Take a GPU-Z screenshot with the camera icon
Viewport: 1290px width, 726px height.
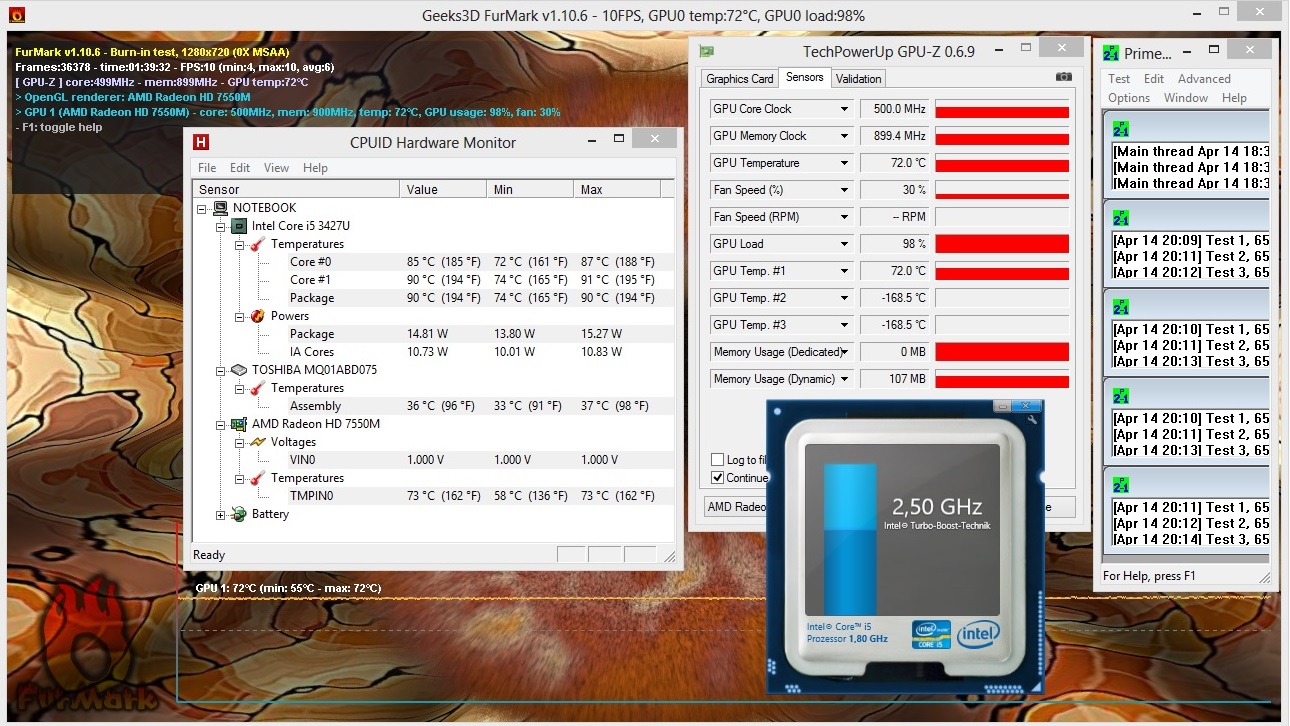(1063, 77)
